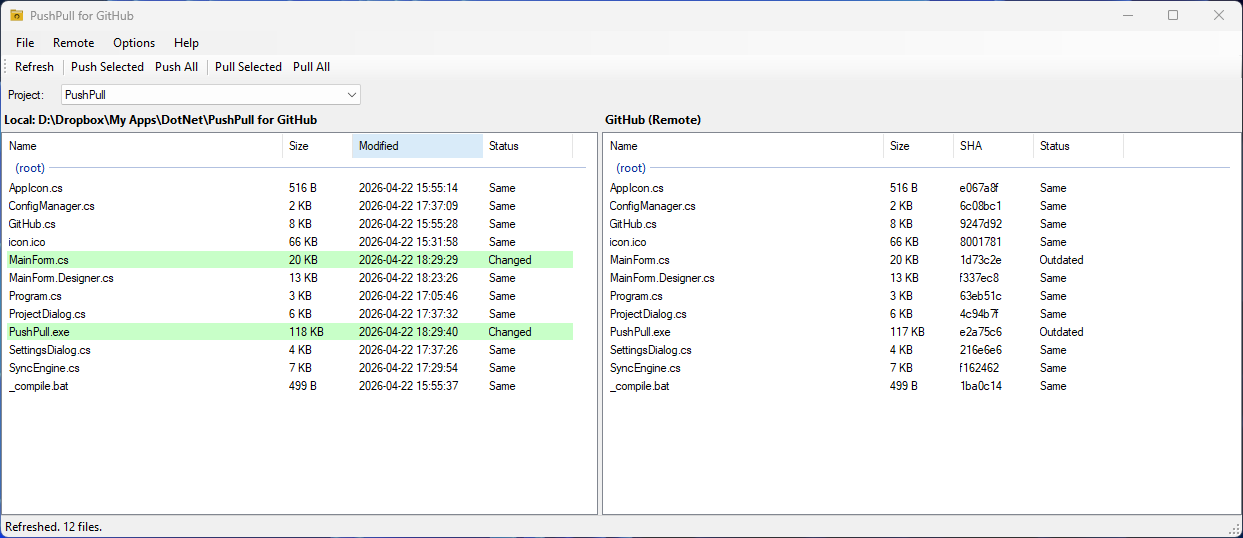The image size is (1243, 538).
Task: Maximize the PushPull window
Action: tap(1173, 15)
